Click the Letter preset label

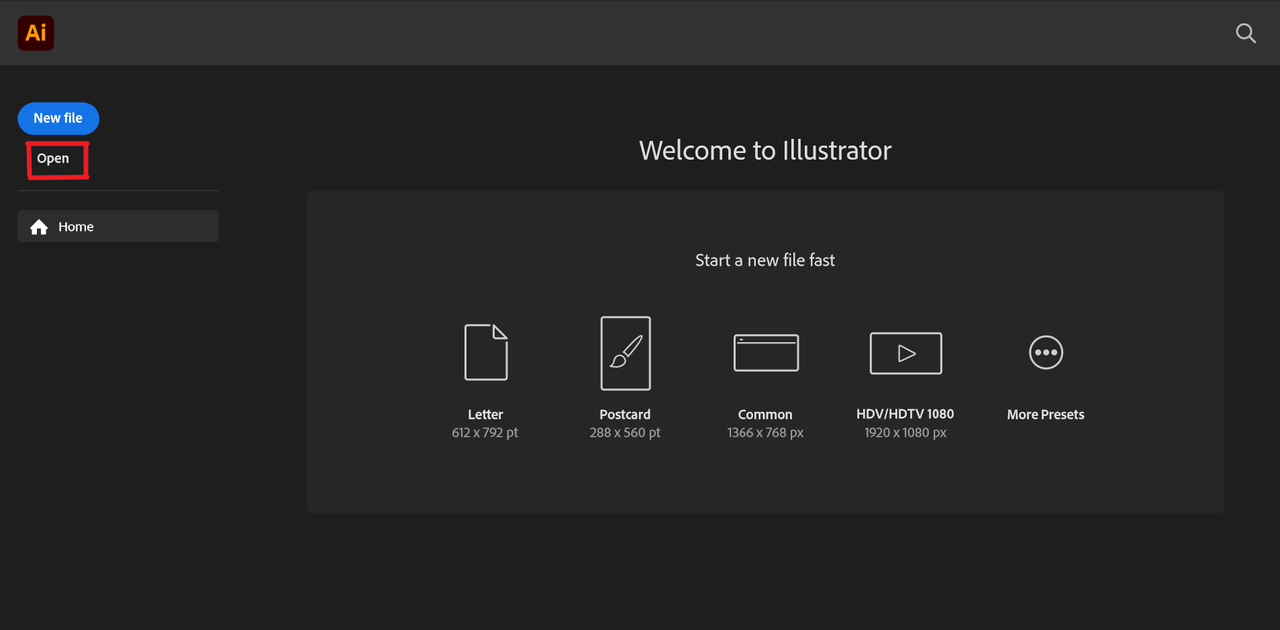tap(485, 414)
